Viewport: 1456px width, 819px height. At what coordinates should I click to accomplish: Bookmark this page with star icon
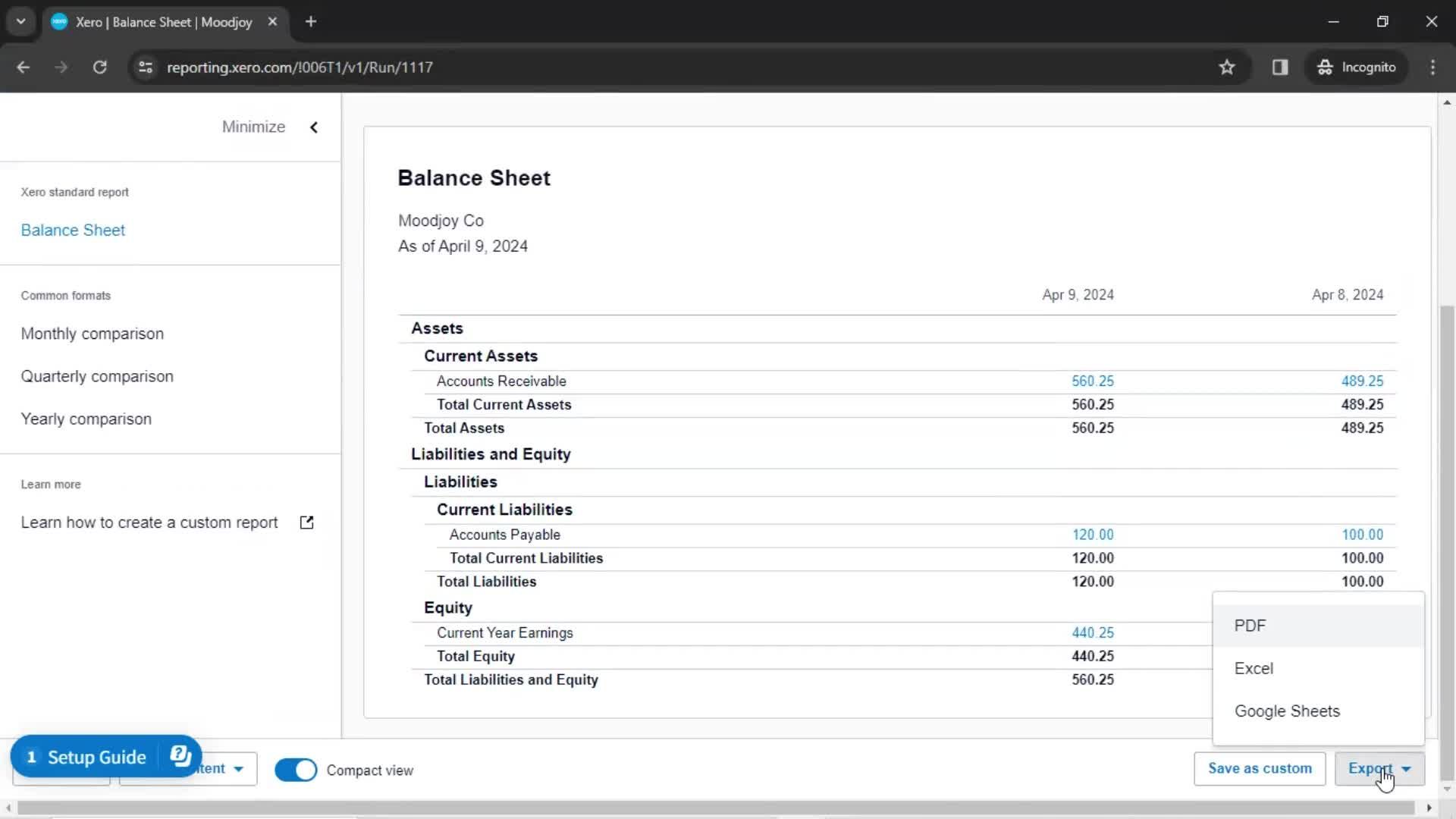pyautogui.click(x=1227, y=67)
